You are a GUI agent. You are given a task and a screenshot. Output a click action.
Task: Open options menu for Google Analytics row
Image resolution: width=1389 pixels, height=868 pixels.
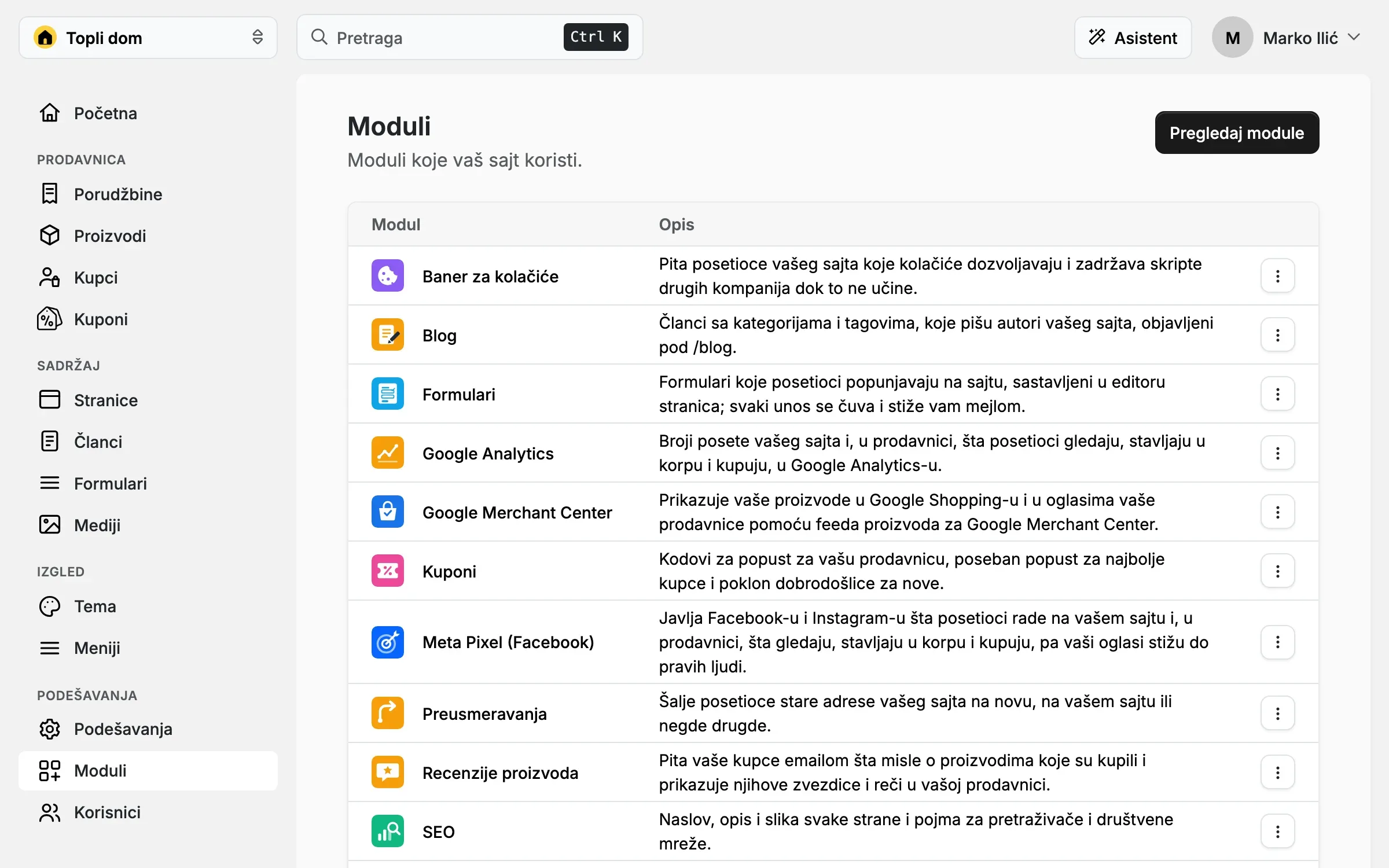1277,453
